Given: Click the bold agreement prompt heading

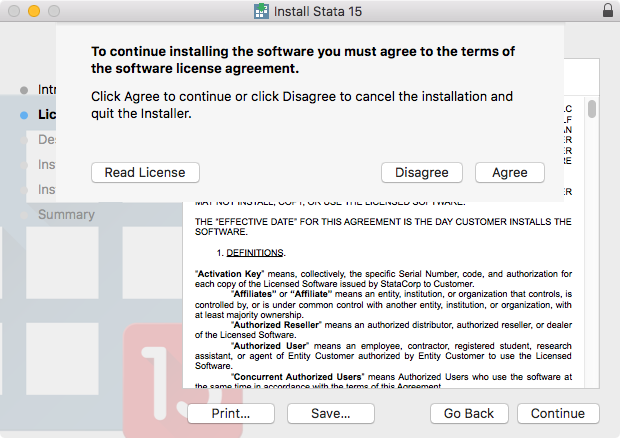Looking at the screenshot, I should tap(303, 60).
